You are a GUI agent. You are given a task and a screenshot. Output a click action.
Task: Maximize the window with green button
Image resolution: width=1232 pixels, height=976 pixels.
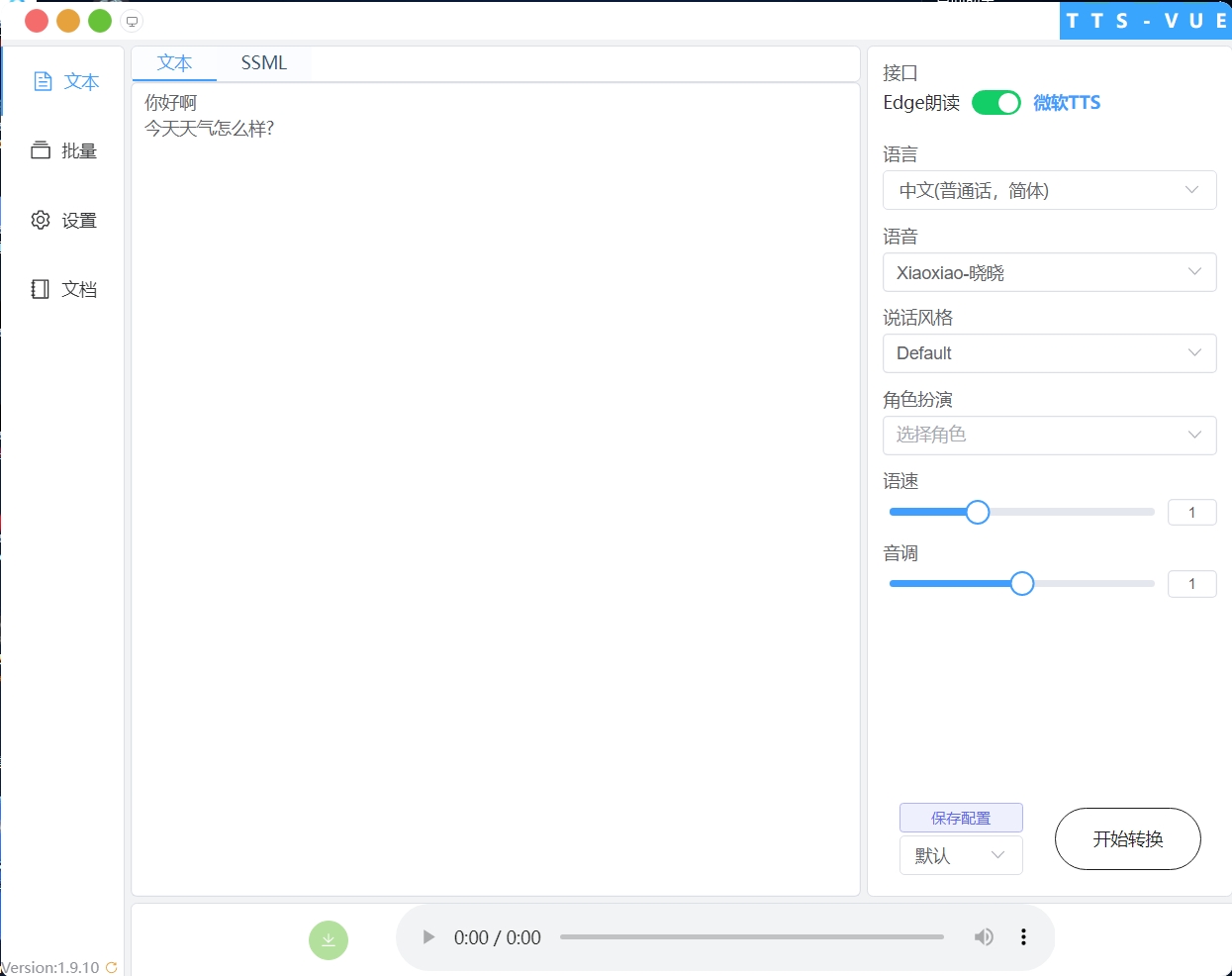(x=100, y=21)
